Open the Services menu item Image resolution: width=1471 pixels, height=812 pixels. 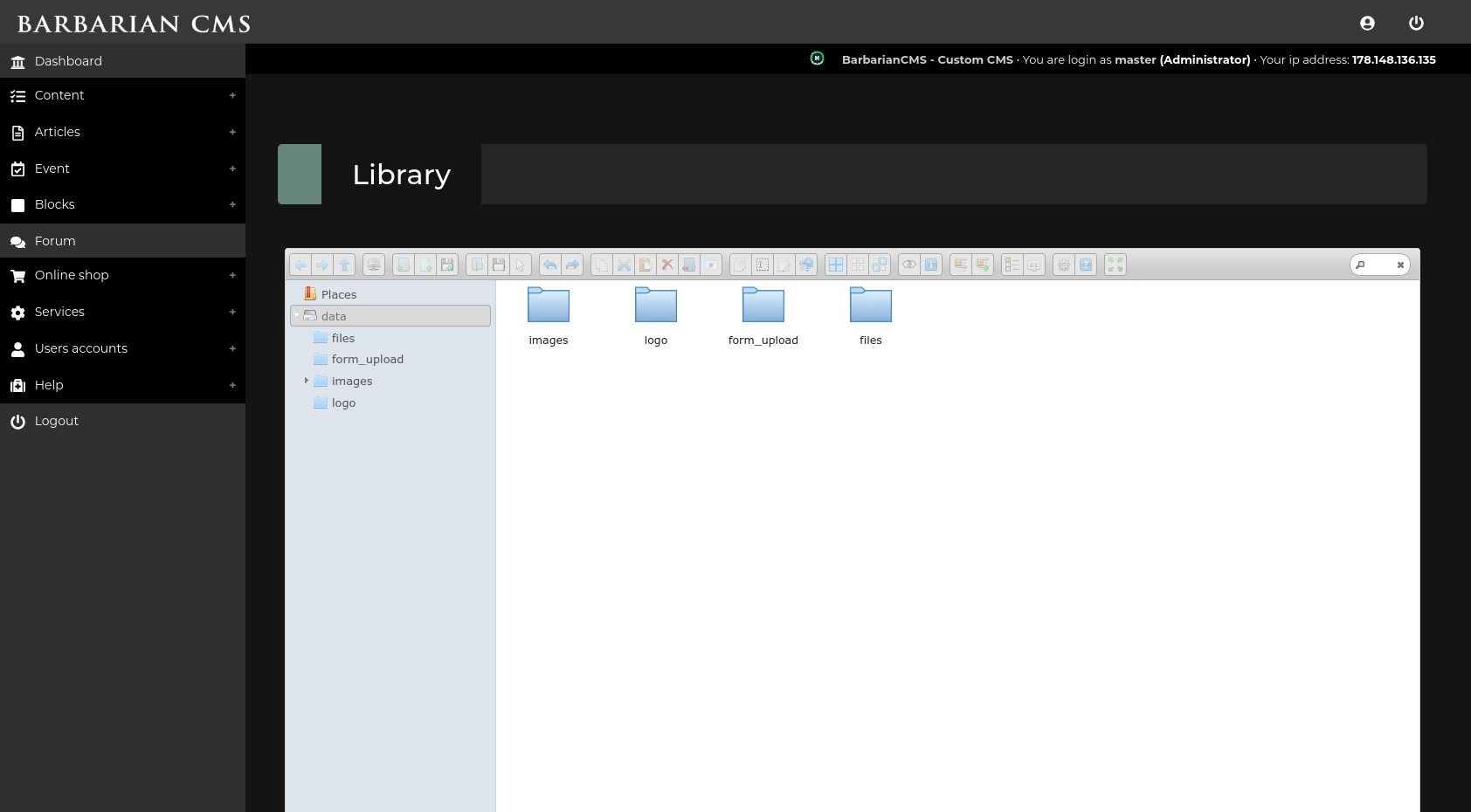[122, 312]
